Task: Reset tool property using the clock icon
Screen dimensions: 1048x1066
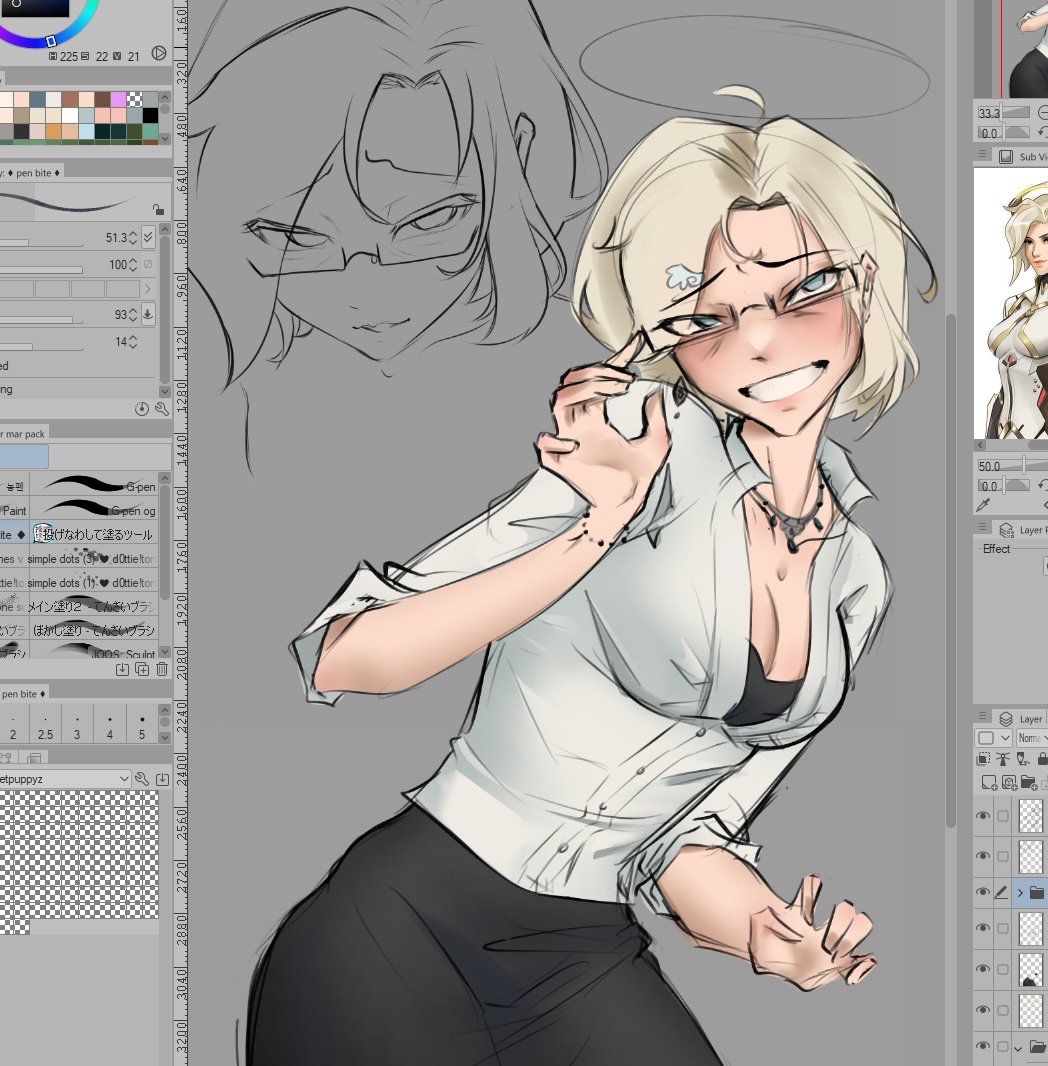Action: pyautogui.click(x=141, y=409)
